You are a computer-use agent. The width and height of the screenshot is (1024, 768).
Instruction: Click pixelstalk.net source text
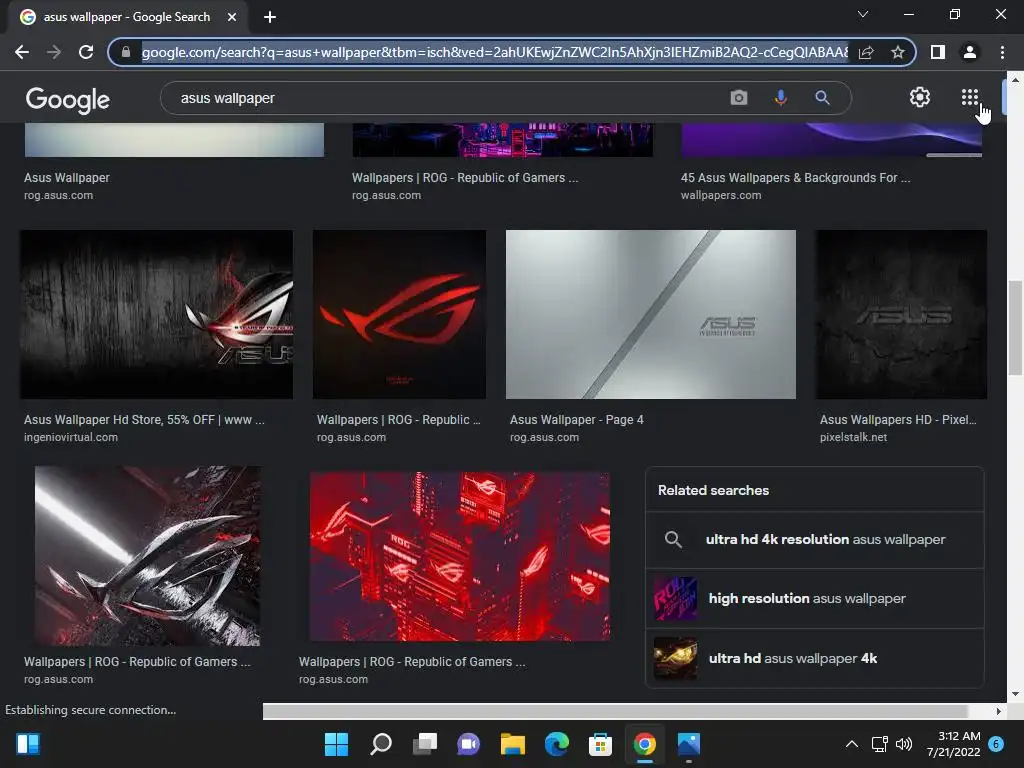click(x=853, y=437)
